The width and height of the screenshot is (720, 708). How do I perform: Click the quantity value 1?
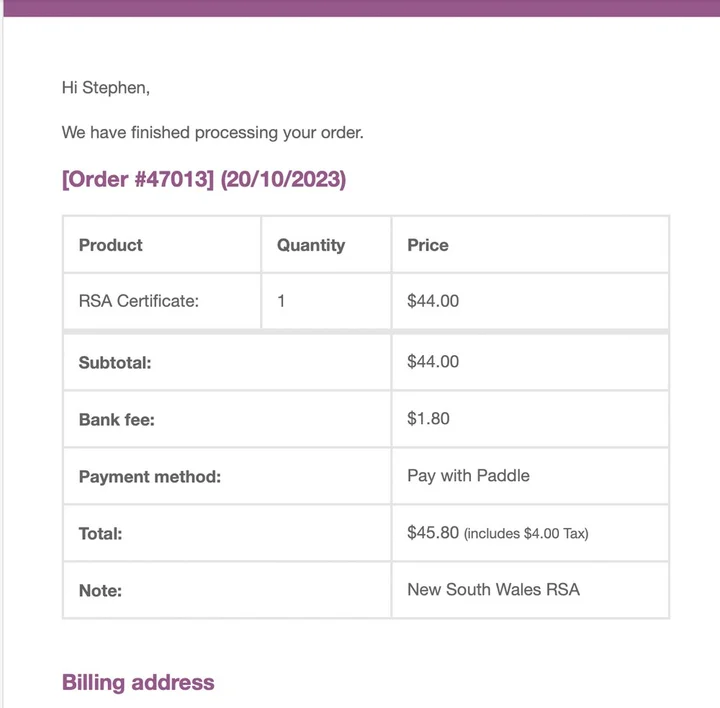click(x=281, y=301)
